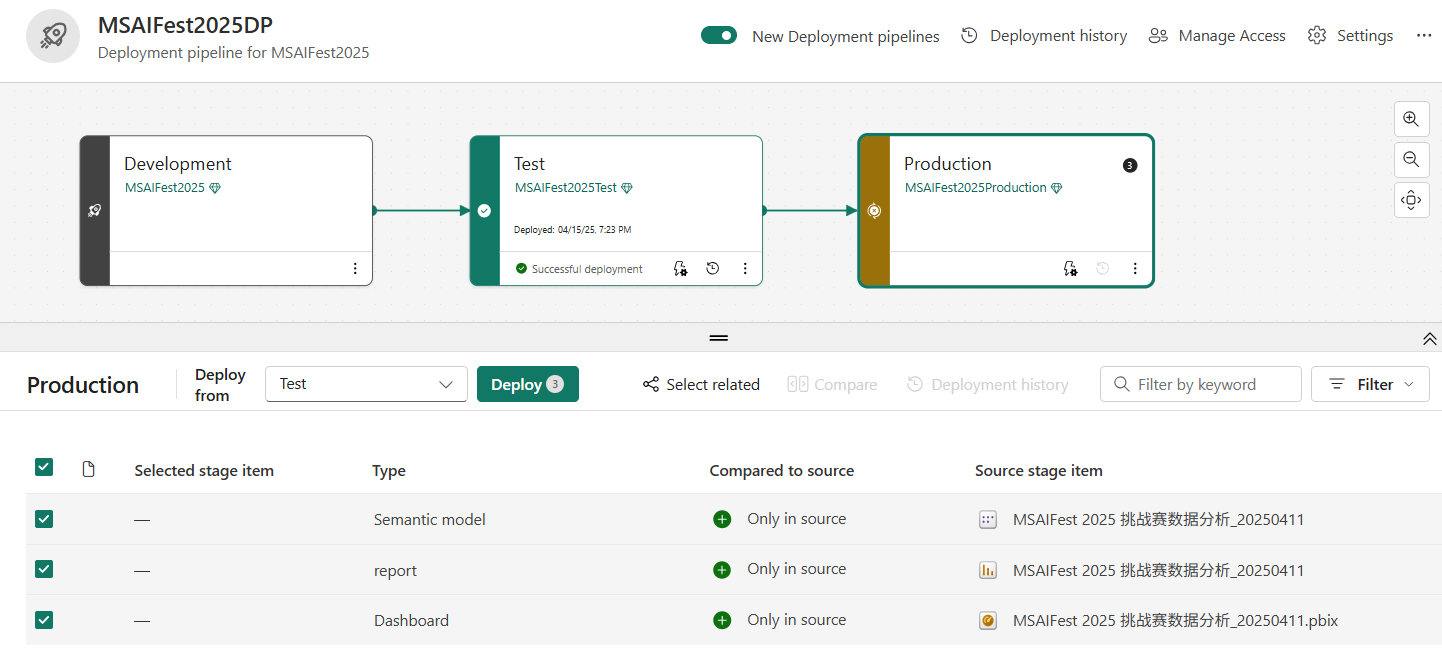Uncheck the report row checkbox
This screenshot has width=1442, height=654.
[44, 569]
